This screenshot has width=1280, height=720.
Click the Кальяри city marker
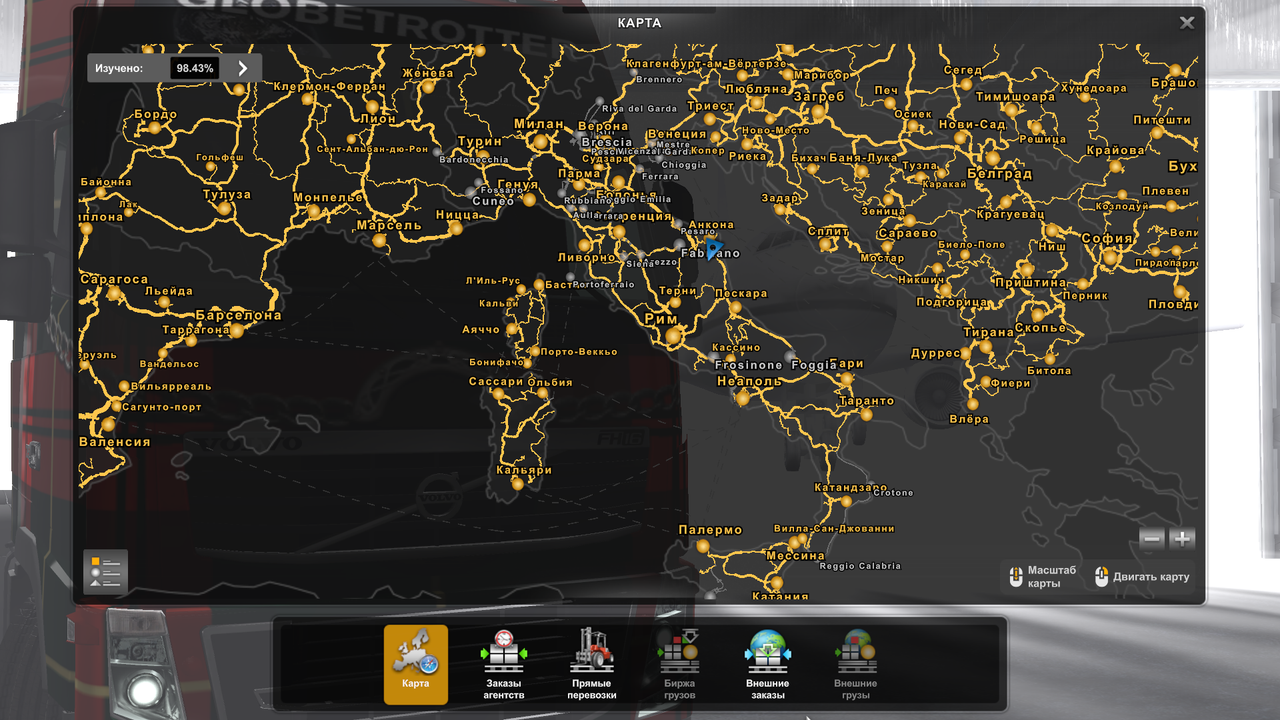click(517, 484)
